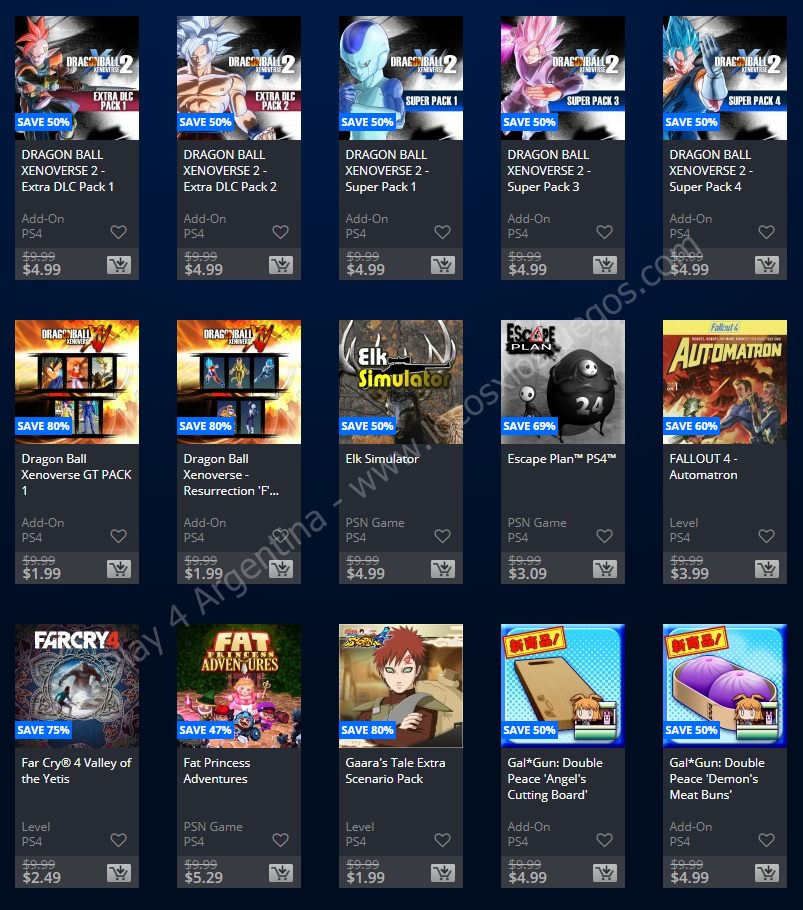The width and height of the screenshot is (803, 910).
Task: Add Gal*Gun Demon's Meat Buns to cart
Action: pos(766,873)
